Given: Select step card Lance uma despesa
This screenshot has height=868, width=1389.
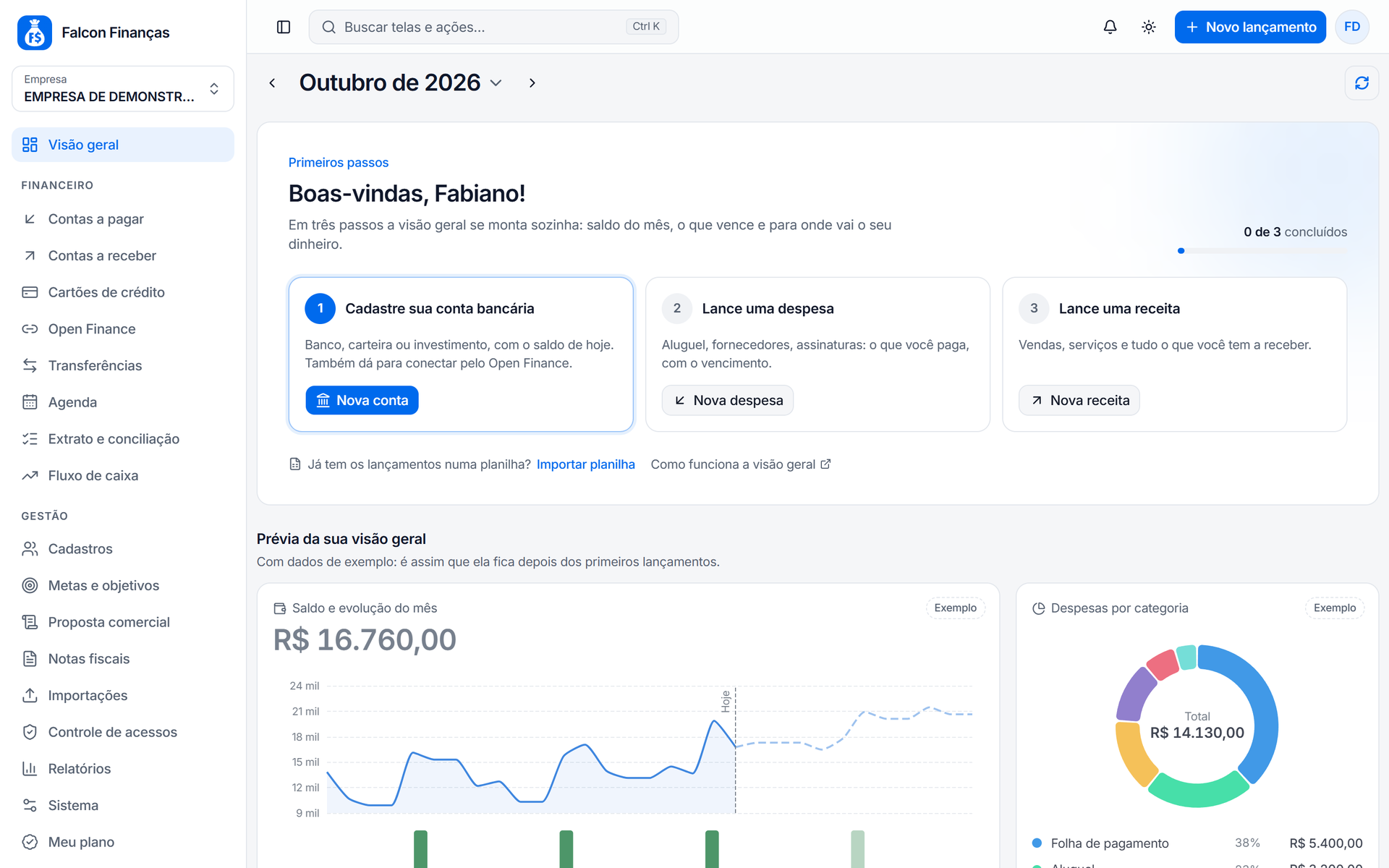Looking at the screenshot, I should [817, 354].
